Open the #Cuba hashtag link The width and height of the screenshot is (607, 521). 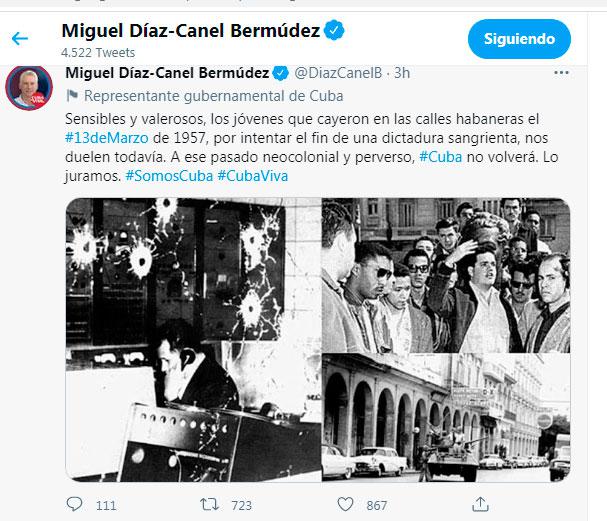click(441, 157)
